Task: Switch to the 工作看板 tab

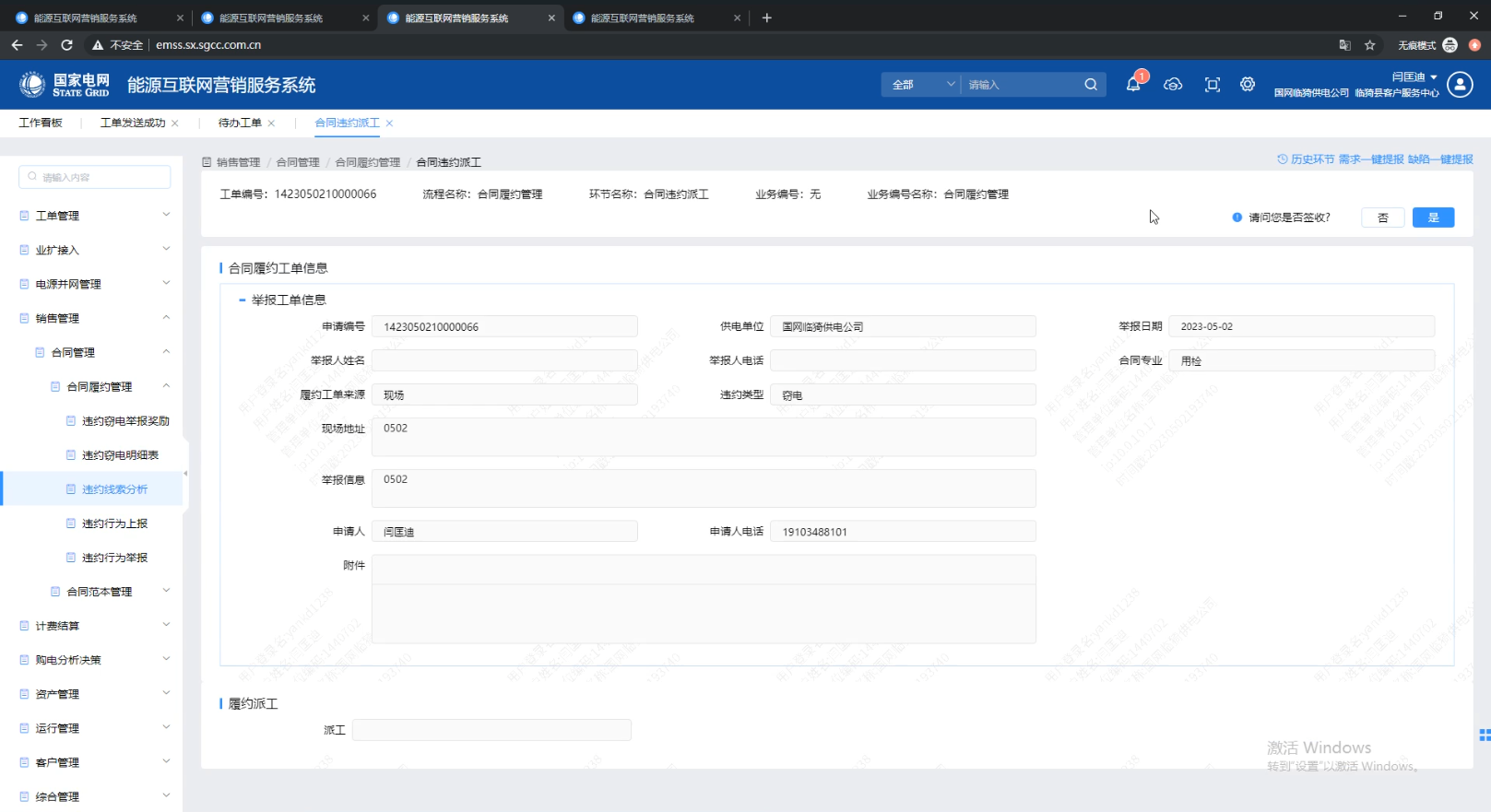Action: click(x=41, y=123)
